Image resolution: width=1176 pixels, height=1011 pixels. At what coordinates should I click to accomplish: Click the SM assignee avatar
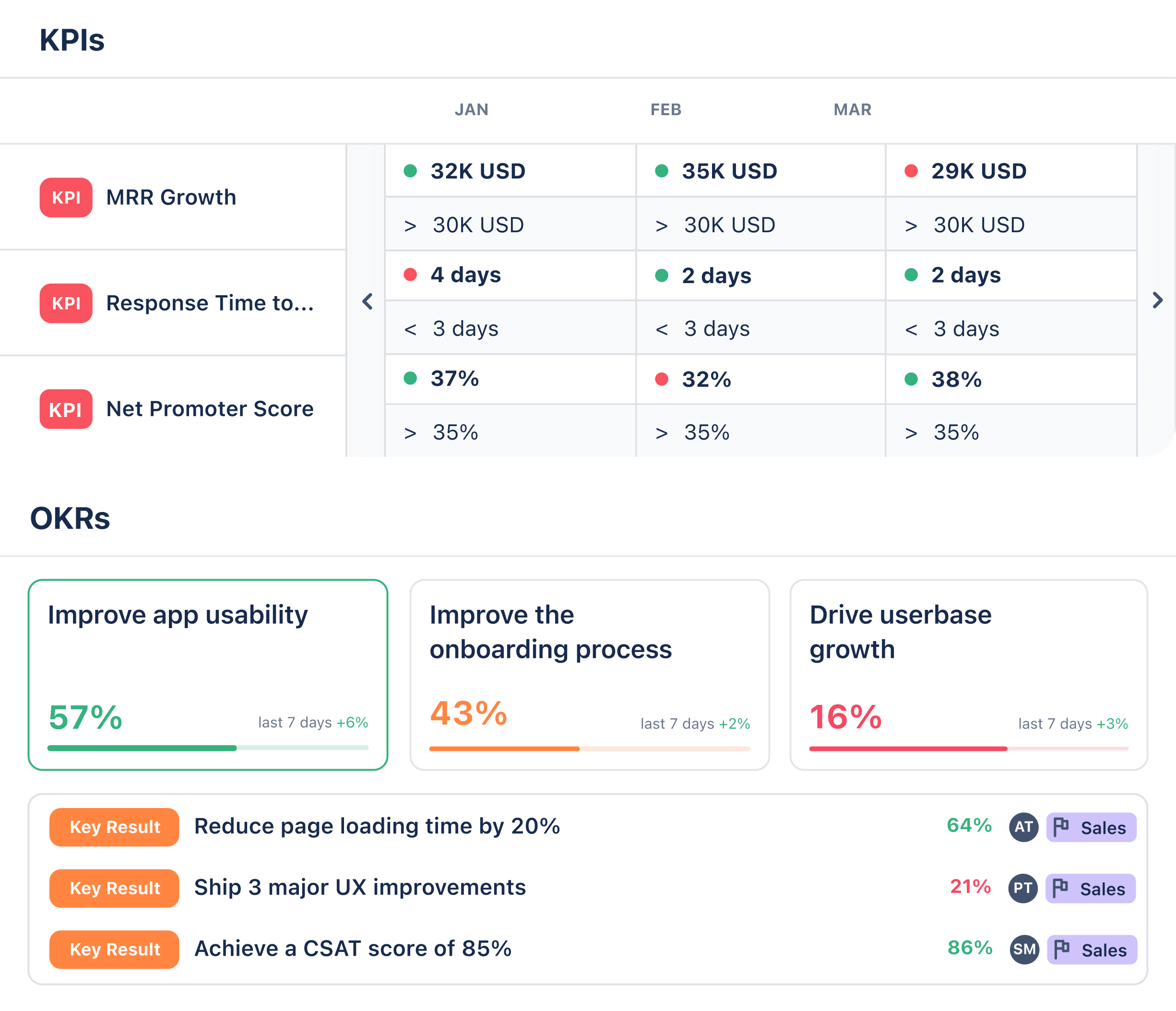click(1024, 949)
